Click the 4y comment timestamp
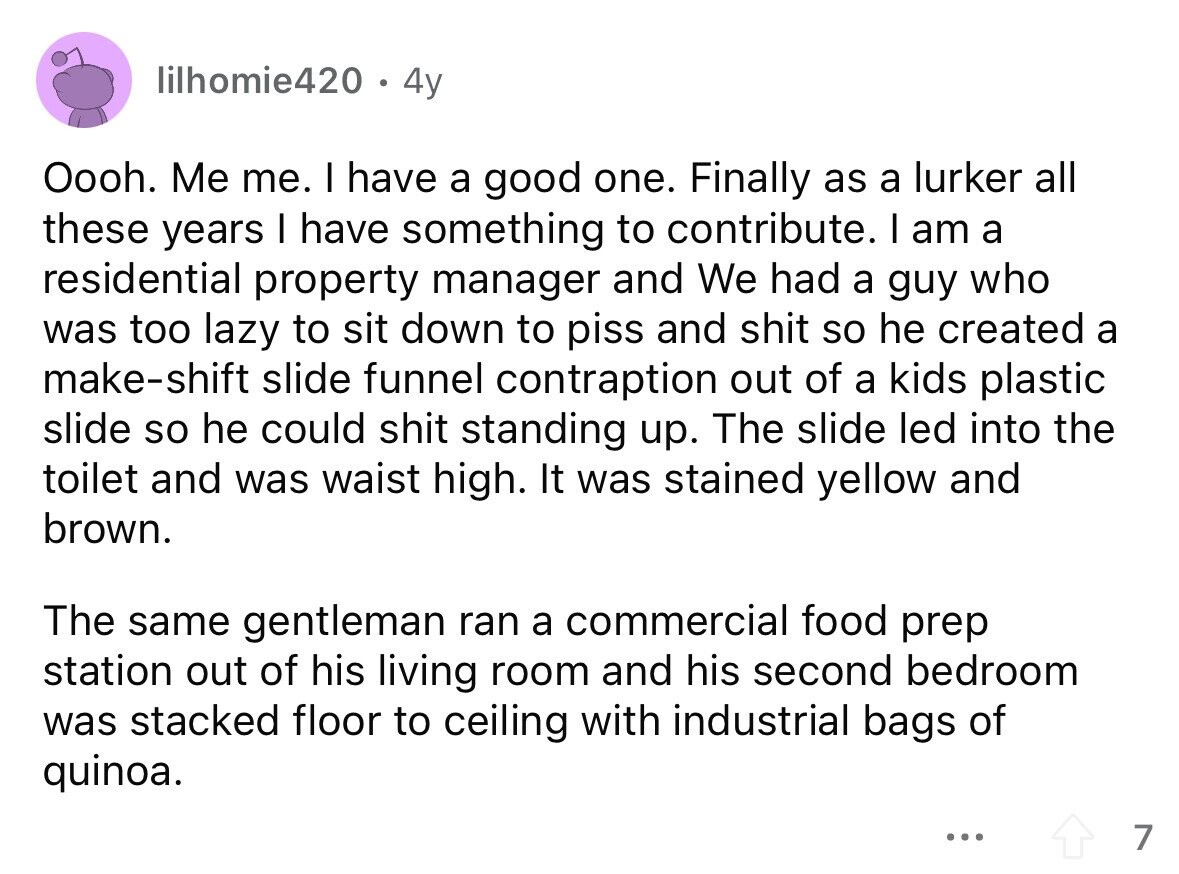This screenshot has height=874, width=1179. pyautogui.click(x=423, y=82)
